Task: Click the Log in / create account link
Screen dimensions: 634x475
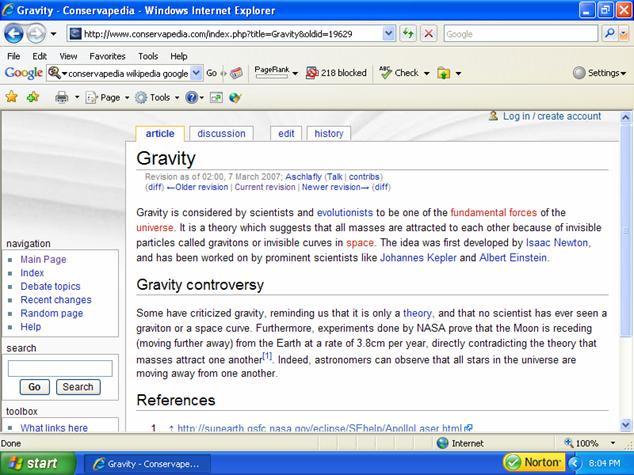Action: [552, 116]
